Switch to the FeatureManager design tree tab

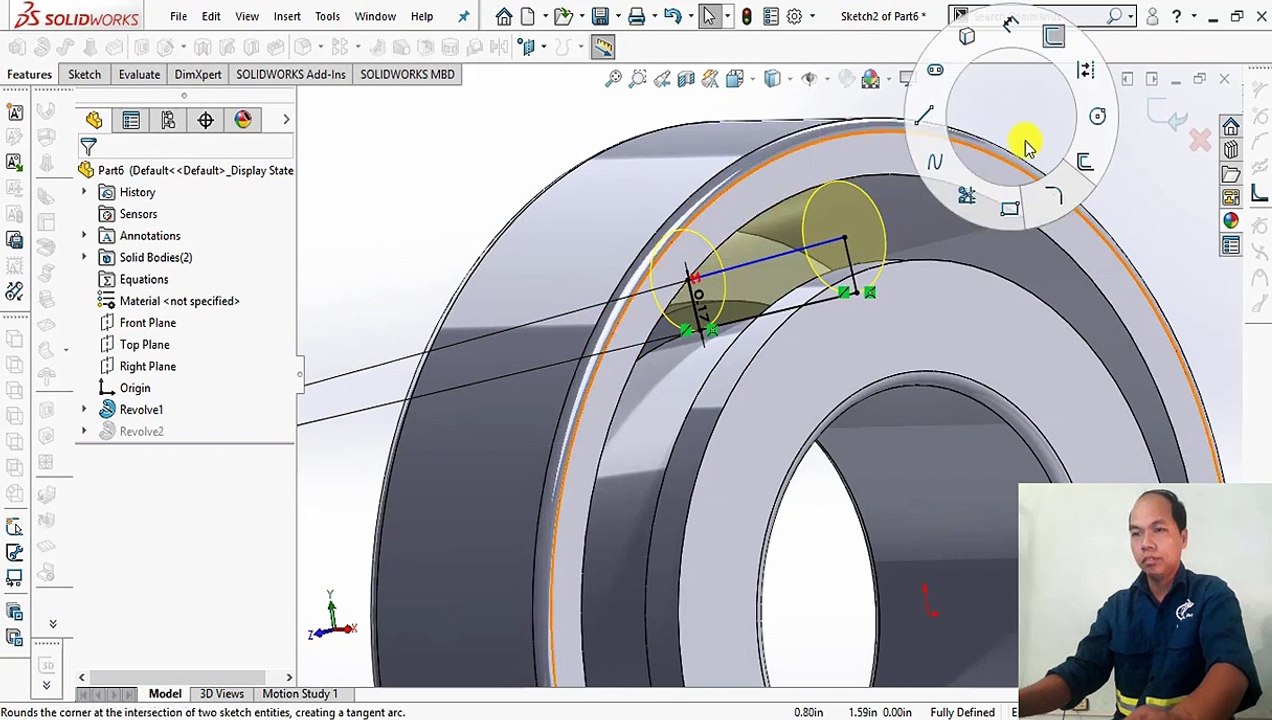point(94,120)
